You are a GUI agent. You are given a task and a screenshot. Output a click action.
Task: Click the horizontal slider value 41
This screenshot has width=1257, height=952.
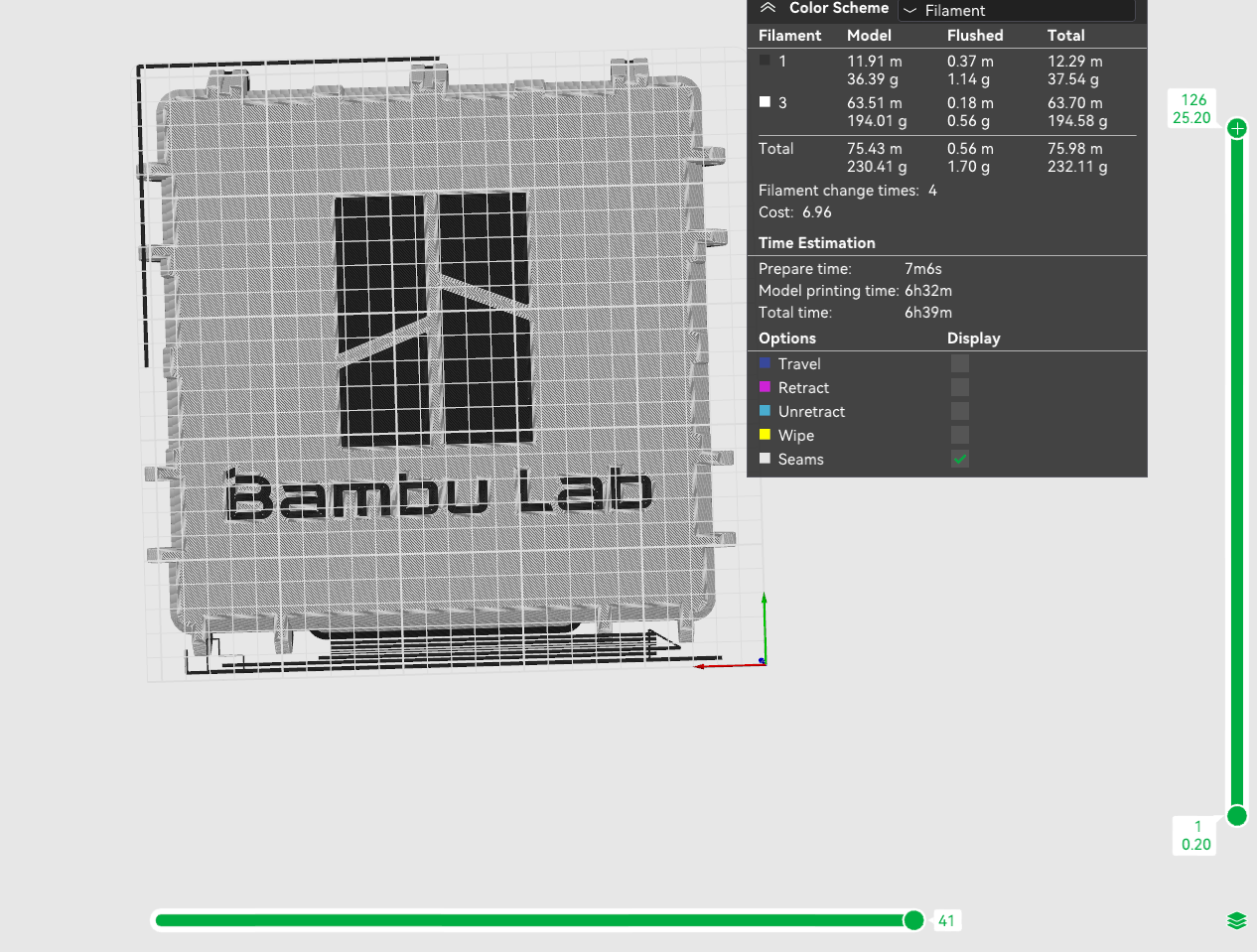(x=947, y=921)
